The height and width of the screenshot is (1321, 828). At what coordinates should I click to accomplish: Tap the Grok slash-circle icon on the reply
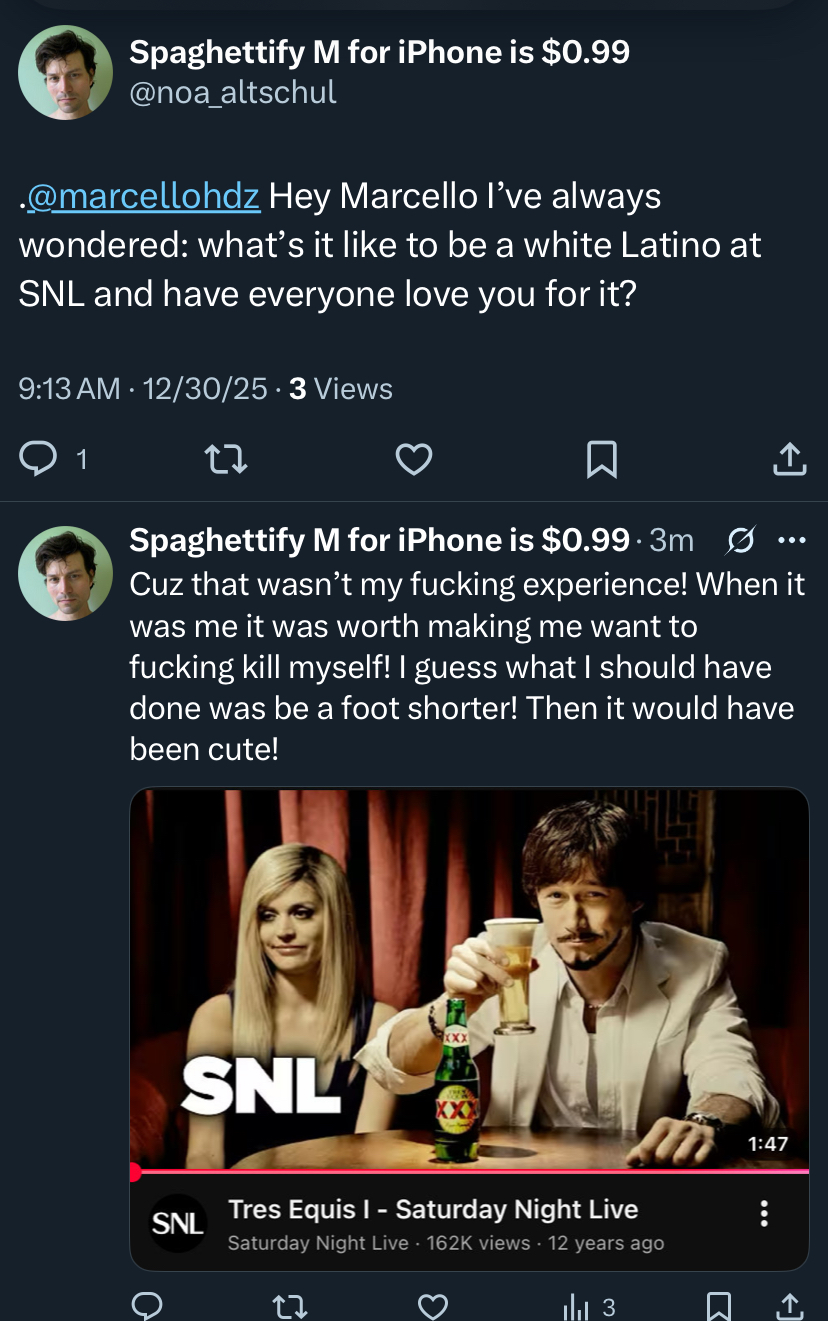[740, 541]
